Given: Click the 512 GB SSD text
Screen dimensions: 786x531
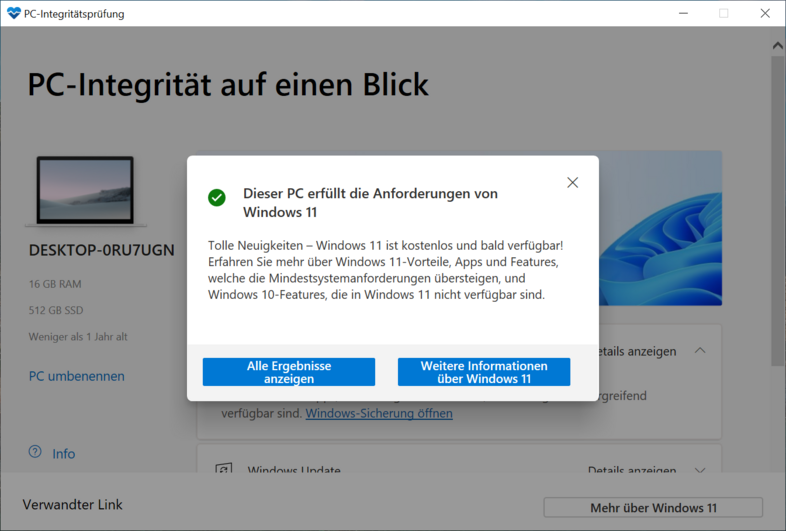Looking at the screenshot, I should 56,310.
